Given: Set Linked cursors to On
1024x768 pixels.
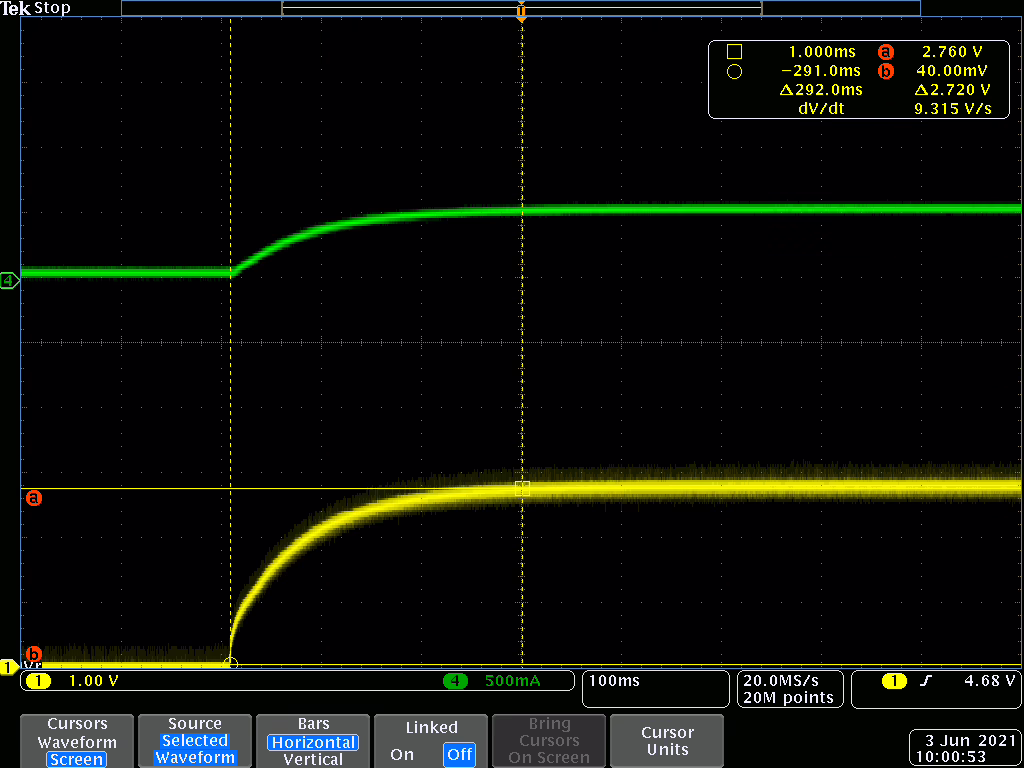Looking at the screenshot, I should point(402,754).
